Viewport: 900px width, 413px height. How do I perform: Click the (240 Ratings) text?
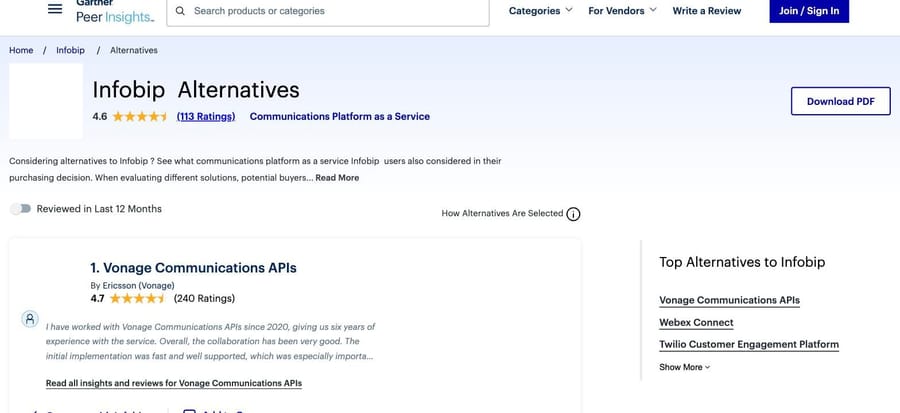(x=204, y=298)
